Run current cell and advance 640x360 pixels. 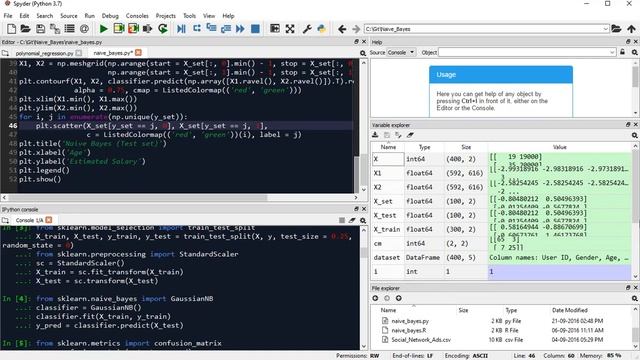point(133,29)
